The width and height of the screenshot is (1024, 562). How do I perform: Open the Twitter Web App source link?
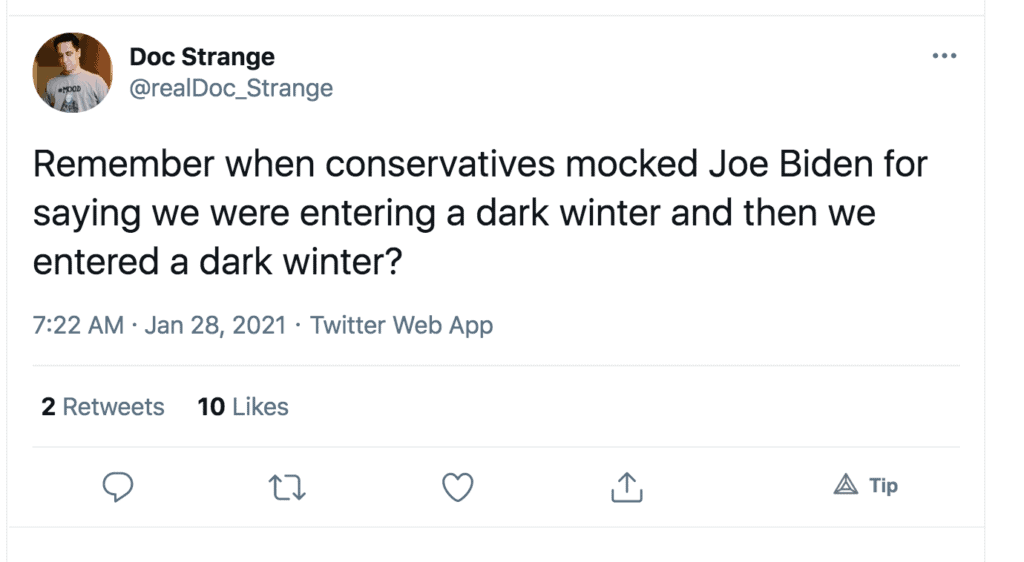401,325
